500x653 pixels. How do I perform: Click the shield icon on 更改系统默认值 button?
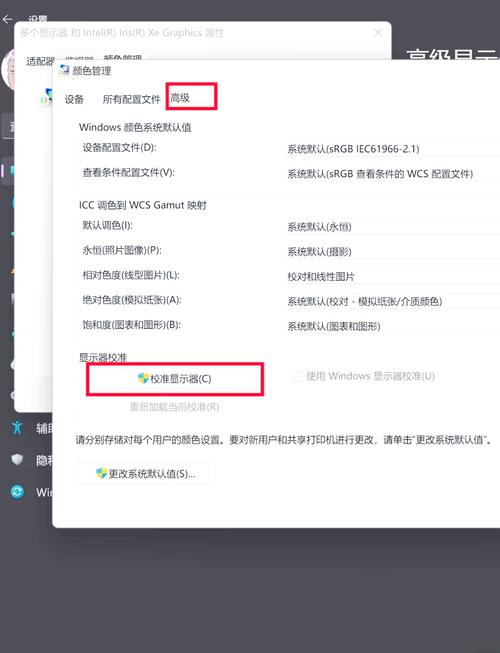[101, 473]
